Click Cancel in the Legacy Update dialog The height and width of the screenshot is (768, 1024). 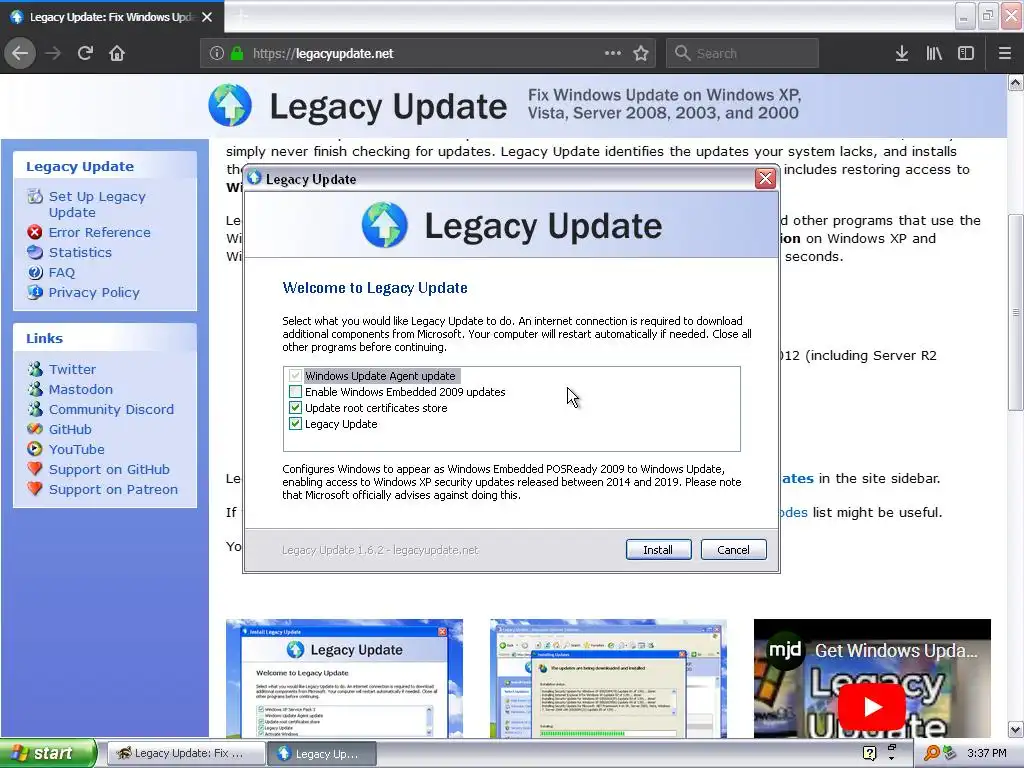pyautogui.click(x=733, y=550)
